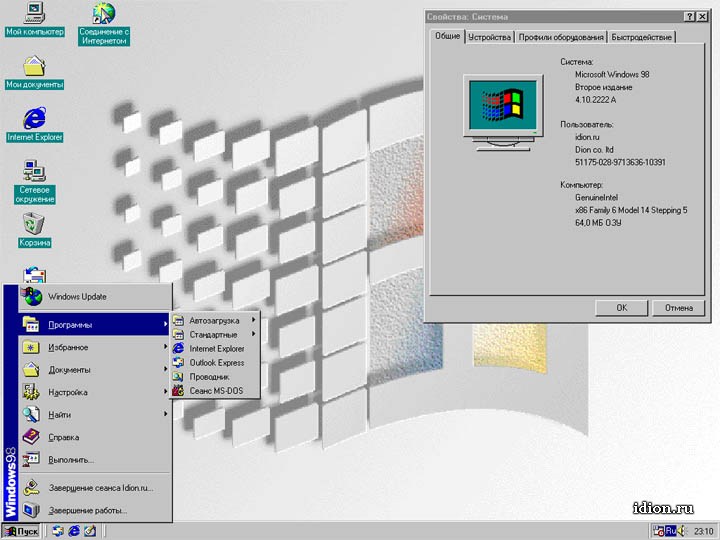Screen dimensions: 720x540
Task: Click the Пуск Start button
Action: [21, 531]
